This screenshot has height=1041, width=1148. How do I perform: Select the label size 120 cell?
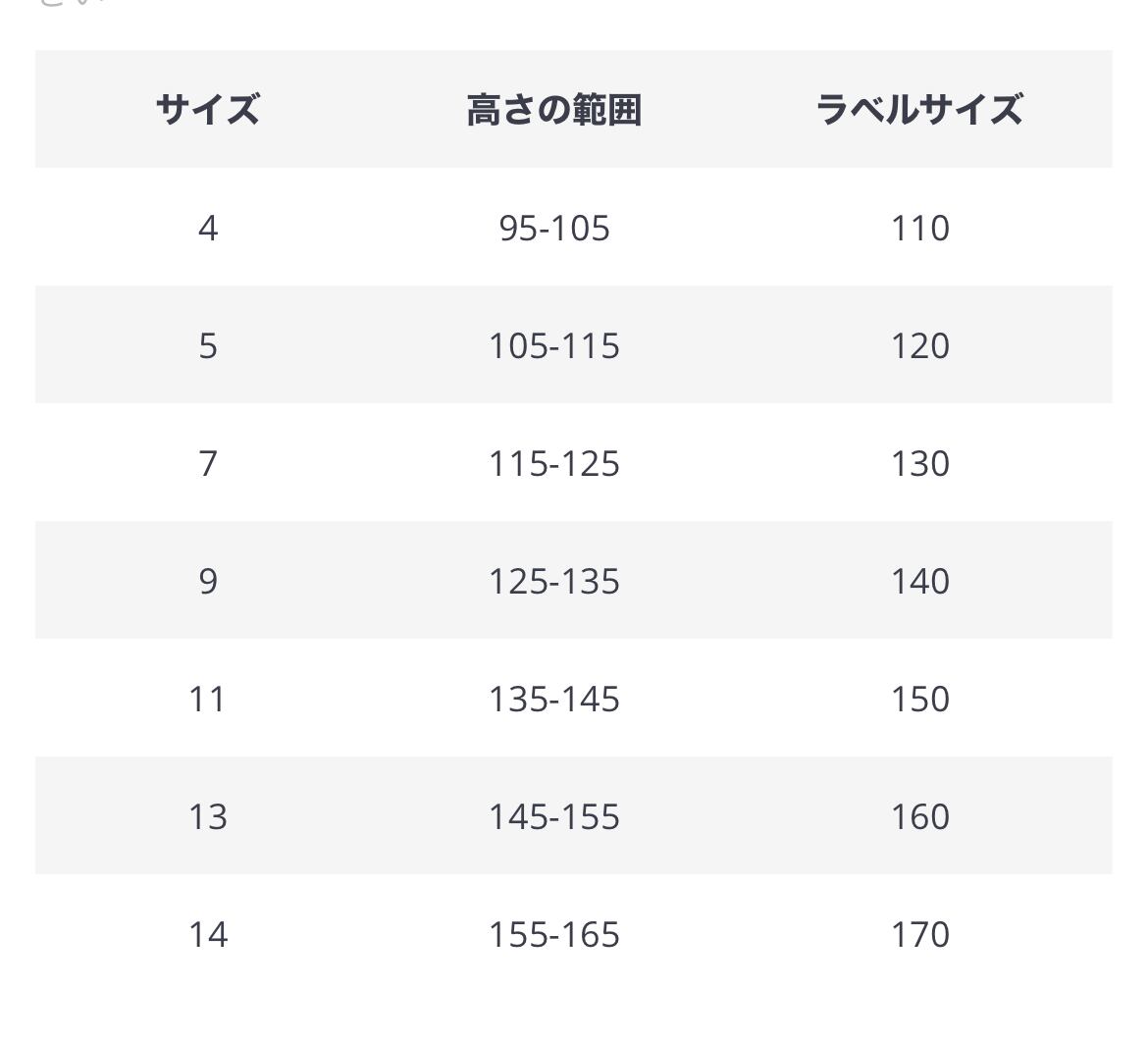(x=919, y=345)
